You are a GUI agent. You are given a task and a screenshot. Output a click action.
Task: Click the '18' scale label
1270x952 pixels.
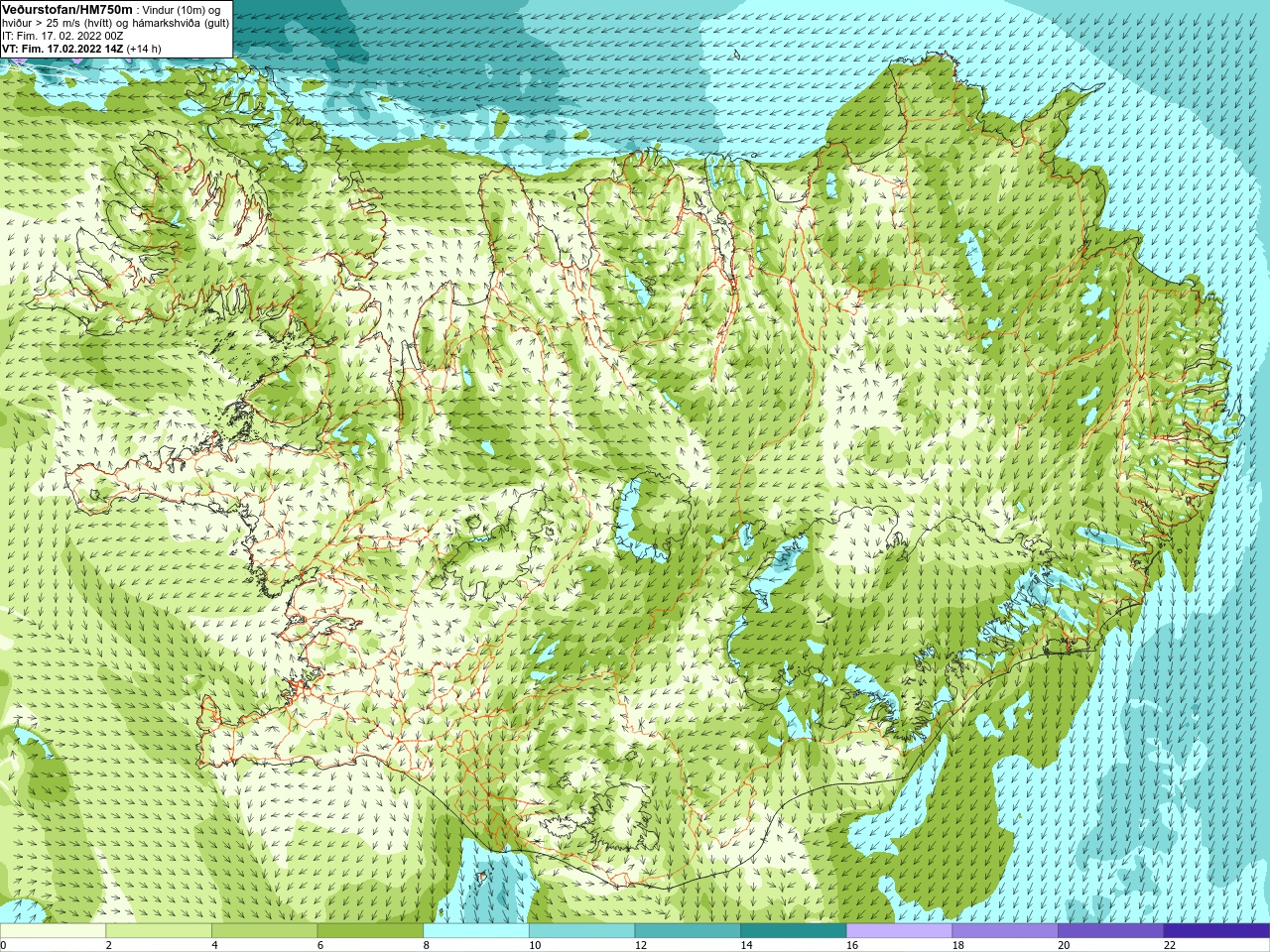(957, 945)
